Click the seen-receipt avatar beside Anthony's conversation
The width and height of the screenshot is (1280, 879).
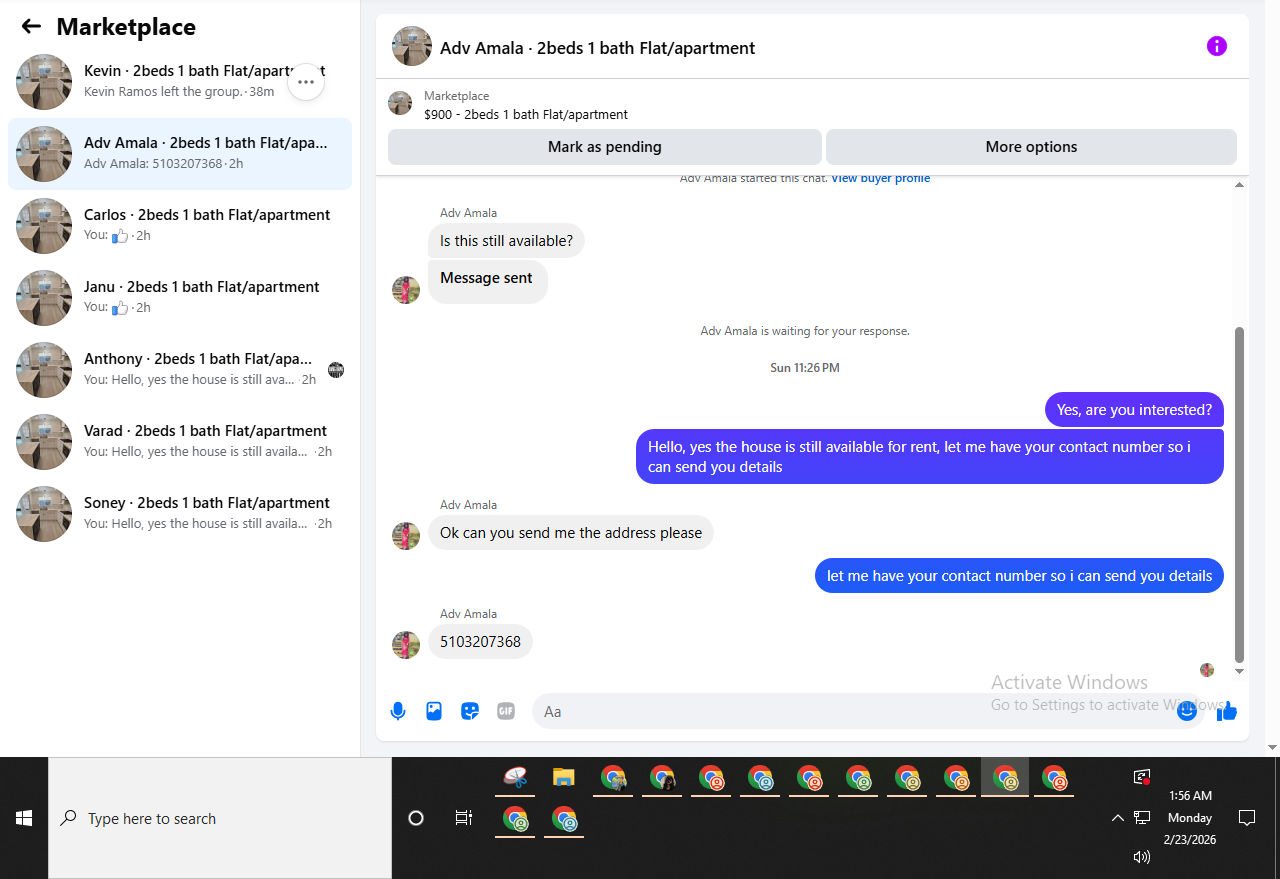pyautogui.click(x=336, y=370)
